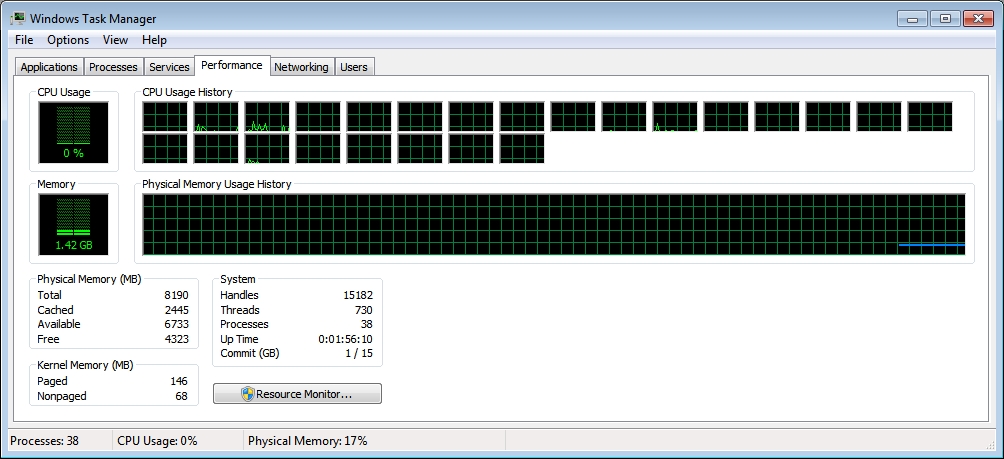This screenshot has height=459, width=1004.
Task: Click the Physical Memory 17% status bar panel
Action: tap(373, 441)
